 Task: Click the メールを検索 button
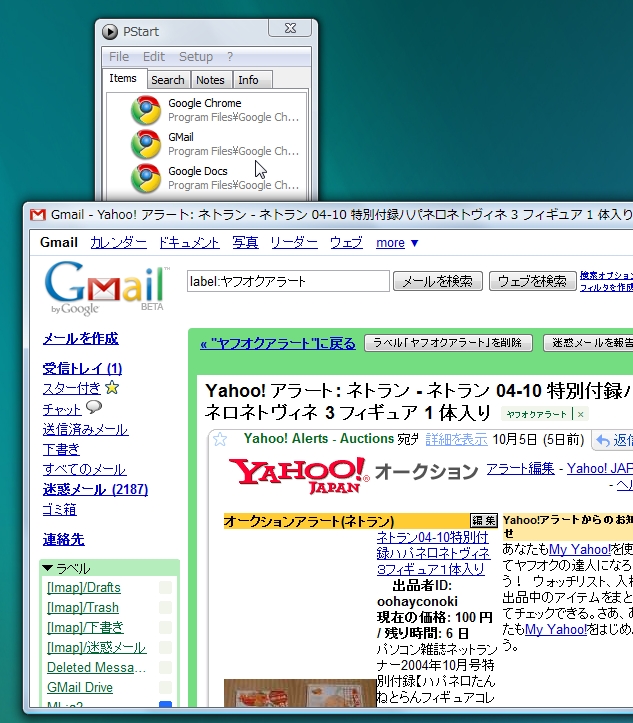tap(438, 281)
